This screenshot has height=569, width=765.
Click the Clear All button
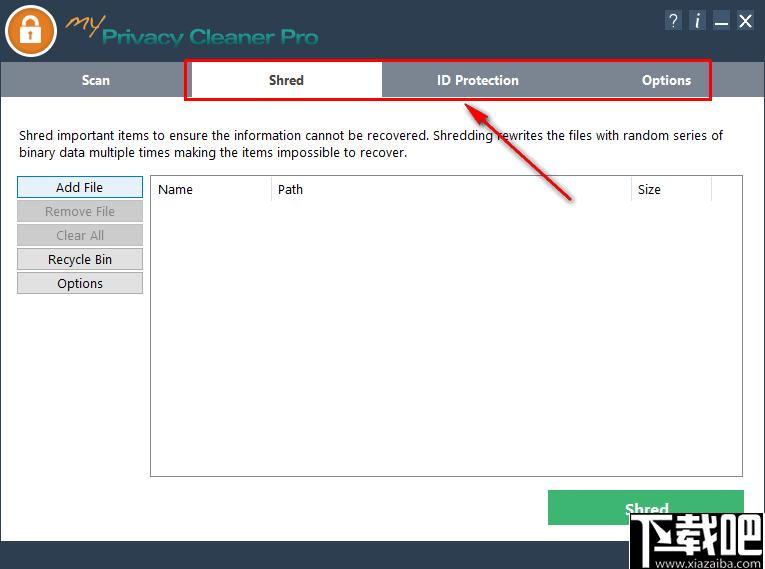(80, 235)
